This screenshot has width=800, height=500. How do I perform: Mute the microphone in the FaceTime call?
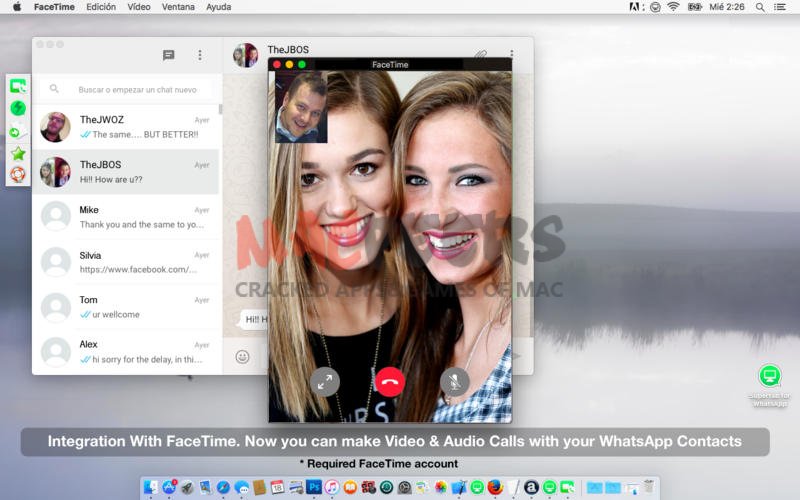point(454,381)
